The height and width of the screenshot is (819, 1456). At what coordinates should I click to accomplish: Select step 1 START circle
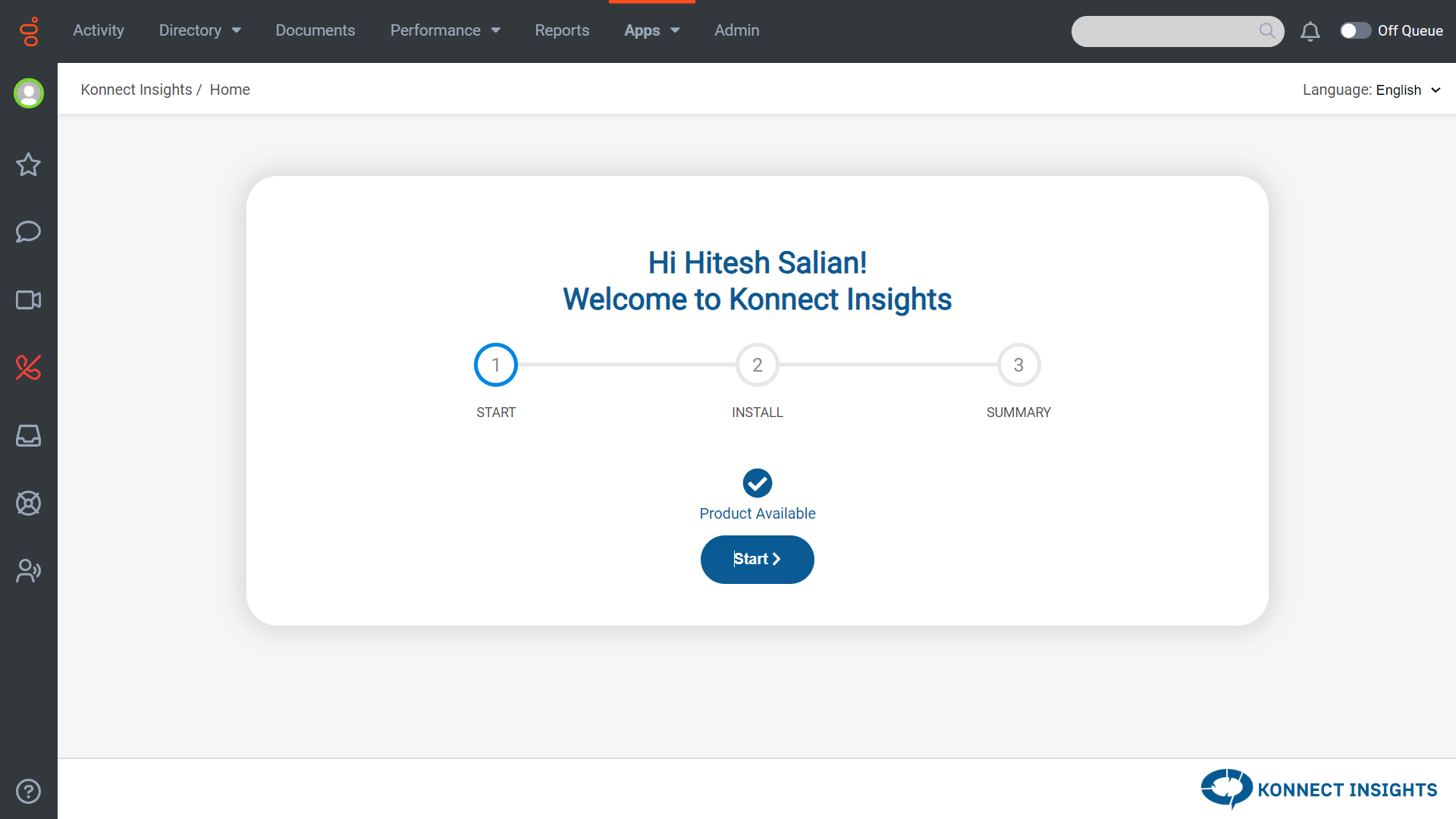pos(496,365)
